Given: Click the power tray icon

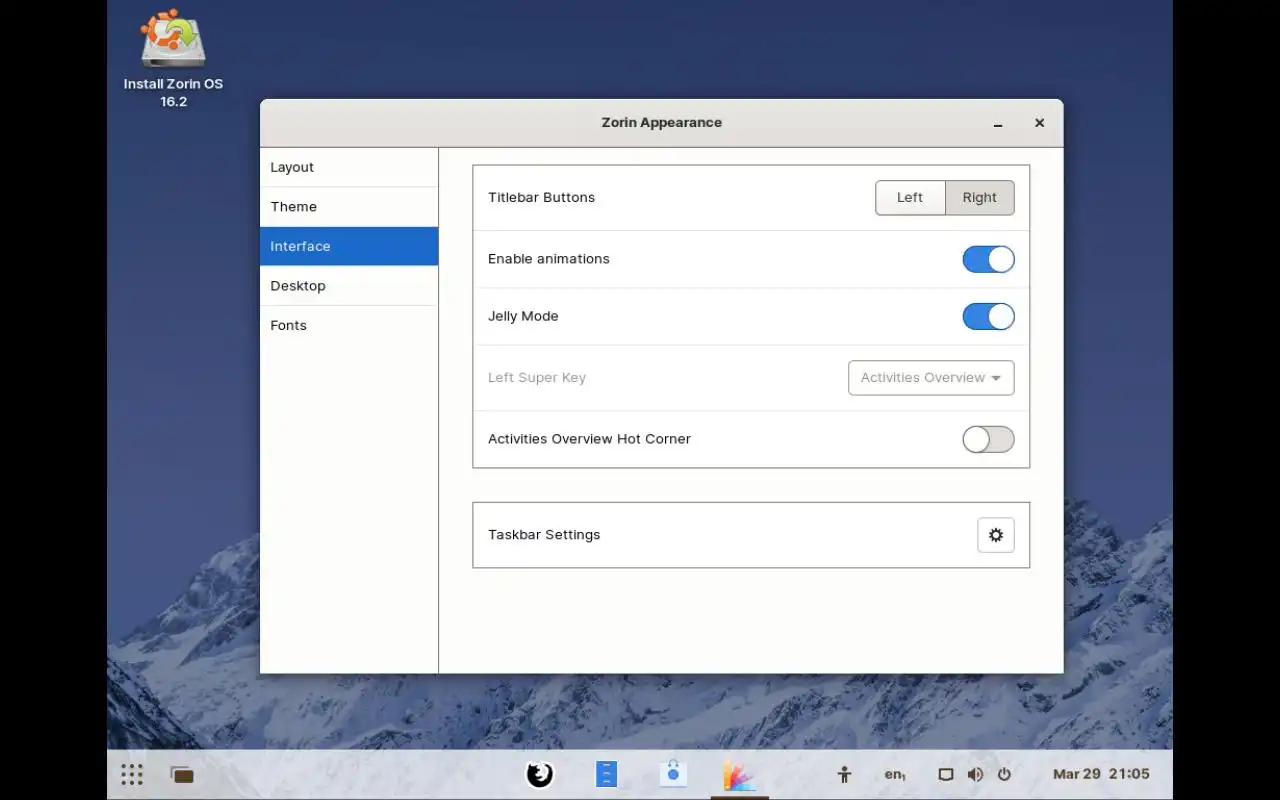Looking at the screenshot, I should 1004,774.
